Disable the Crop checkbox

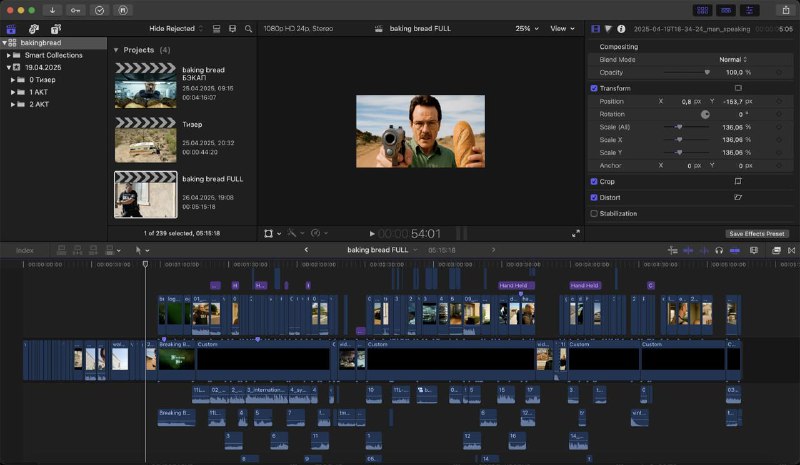pos(594,181)
